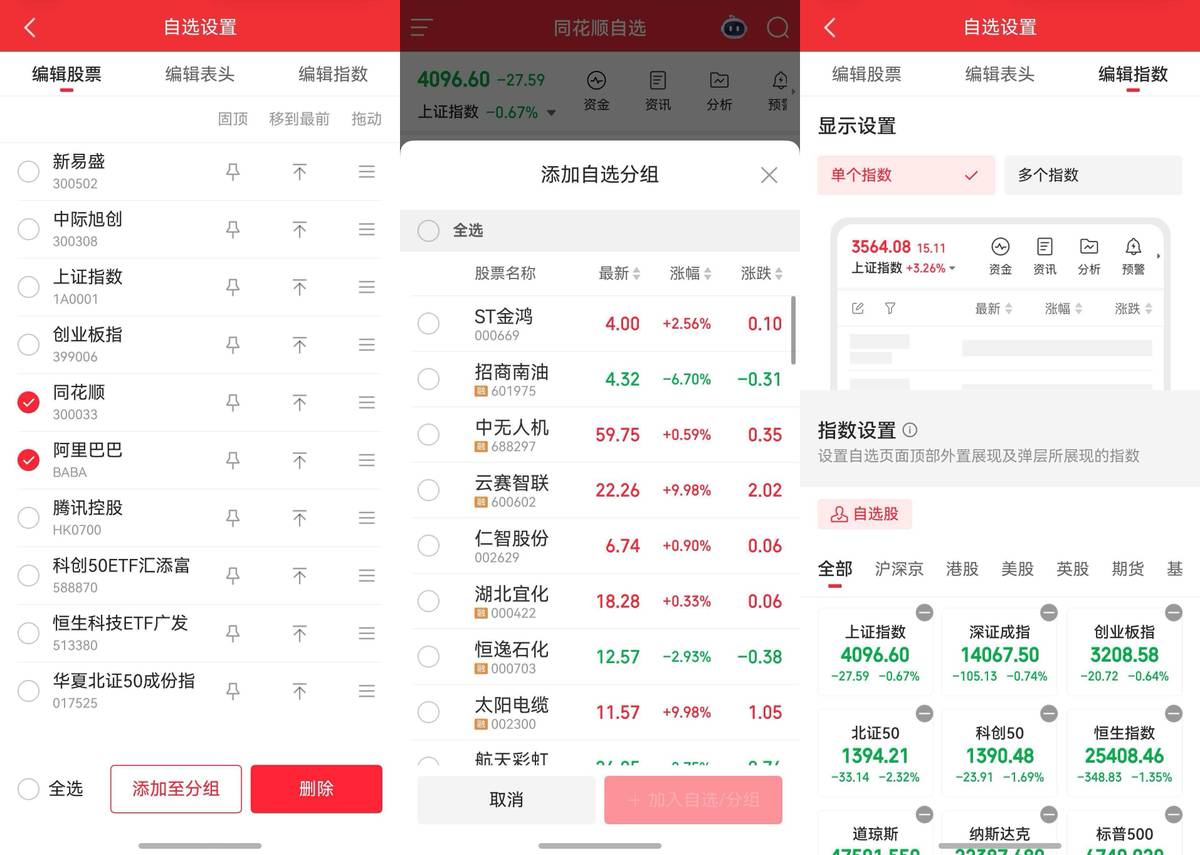Select 沪深京 index category tab
Image resolution: width=1200 pixels, height=855 pixels.
tap(899, 569)
